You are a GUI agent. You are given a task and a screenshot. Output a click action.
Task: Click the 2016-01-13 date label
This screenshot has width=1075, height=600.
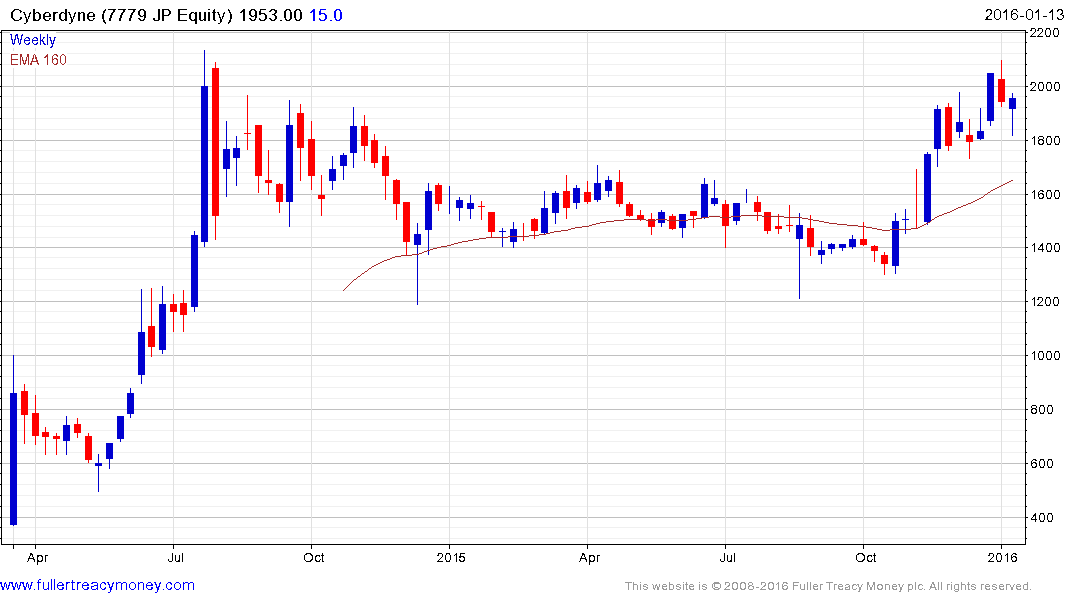pos(1024,15)
